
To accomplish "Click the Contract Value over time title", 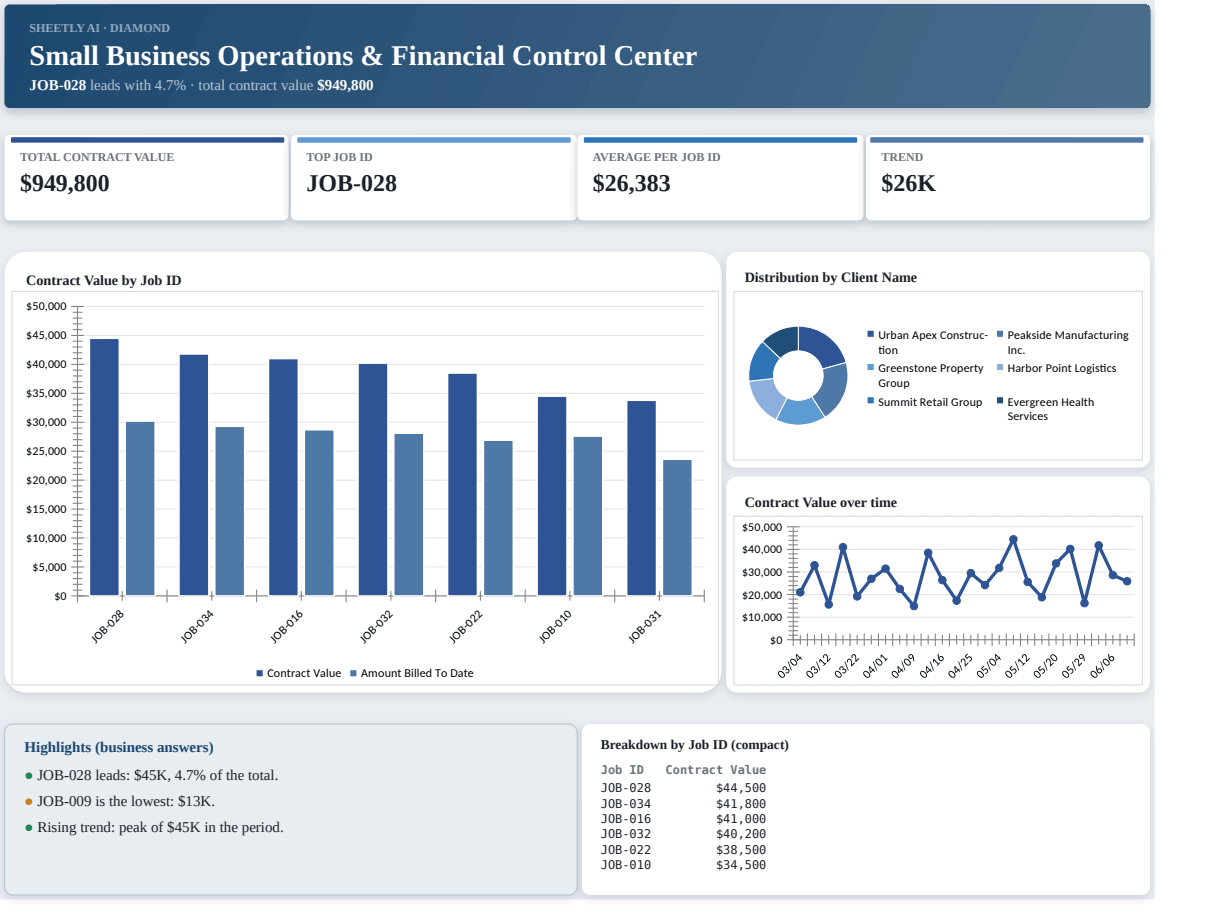I will pyautogui.click(x=821, y=502).
